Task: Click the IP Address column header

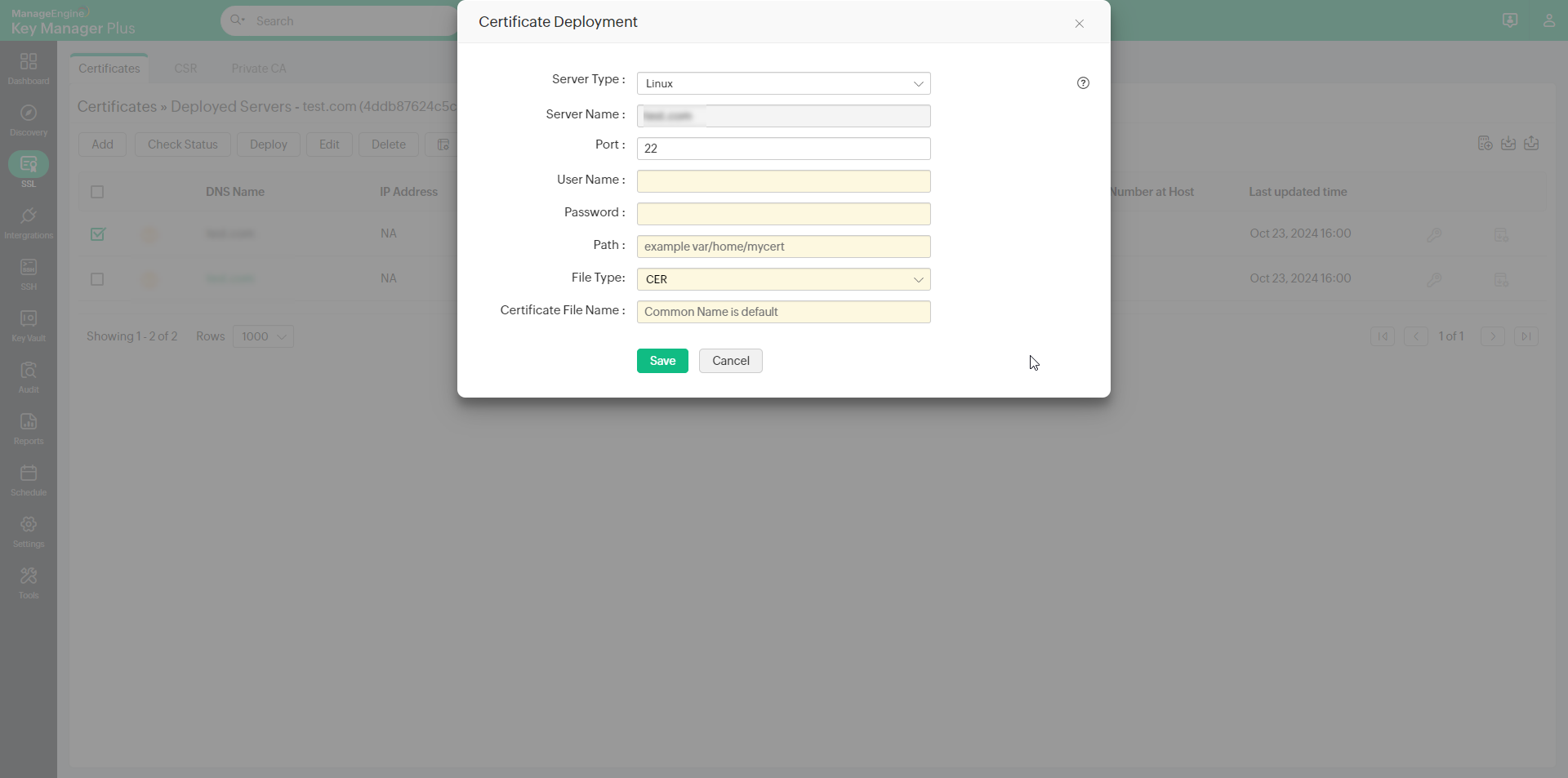Action: tap(408, 192)
